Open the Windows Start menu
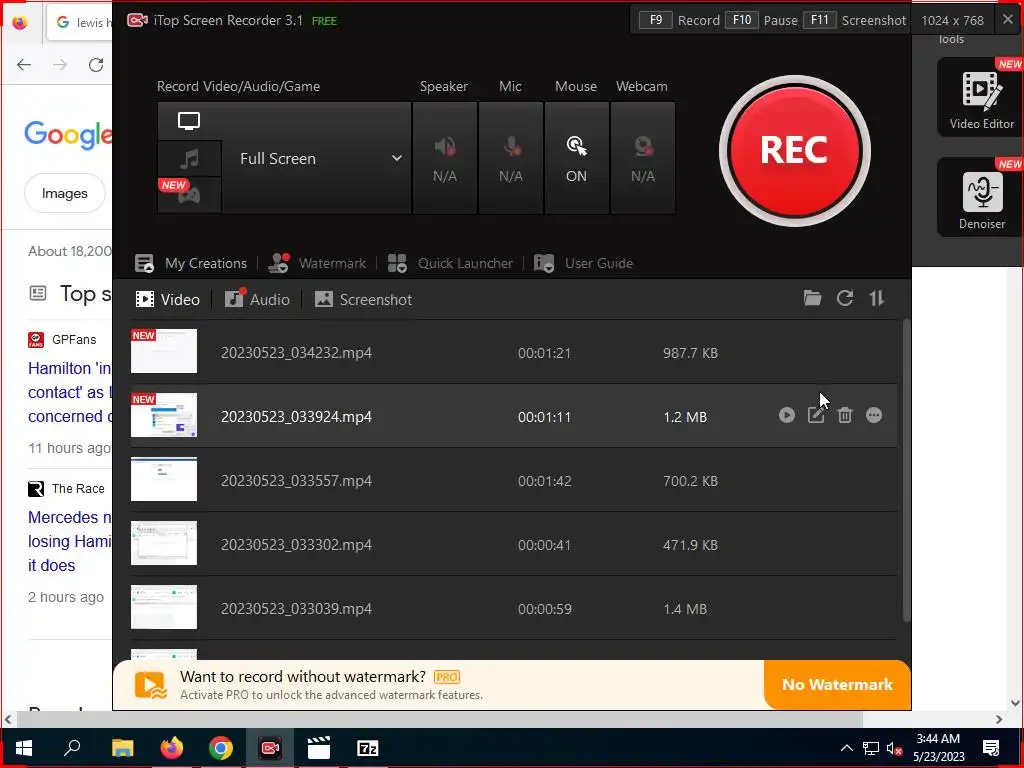The width and height of the screenshot is (1024, 768). pyautogui.click(x=24, y=748)
